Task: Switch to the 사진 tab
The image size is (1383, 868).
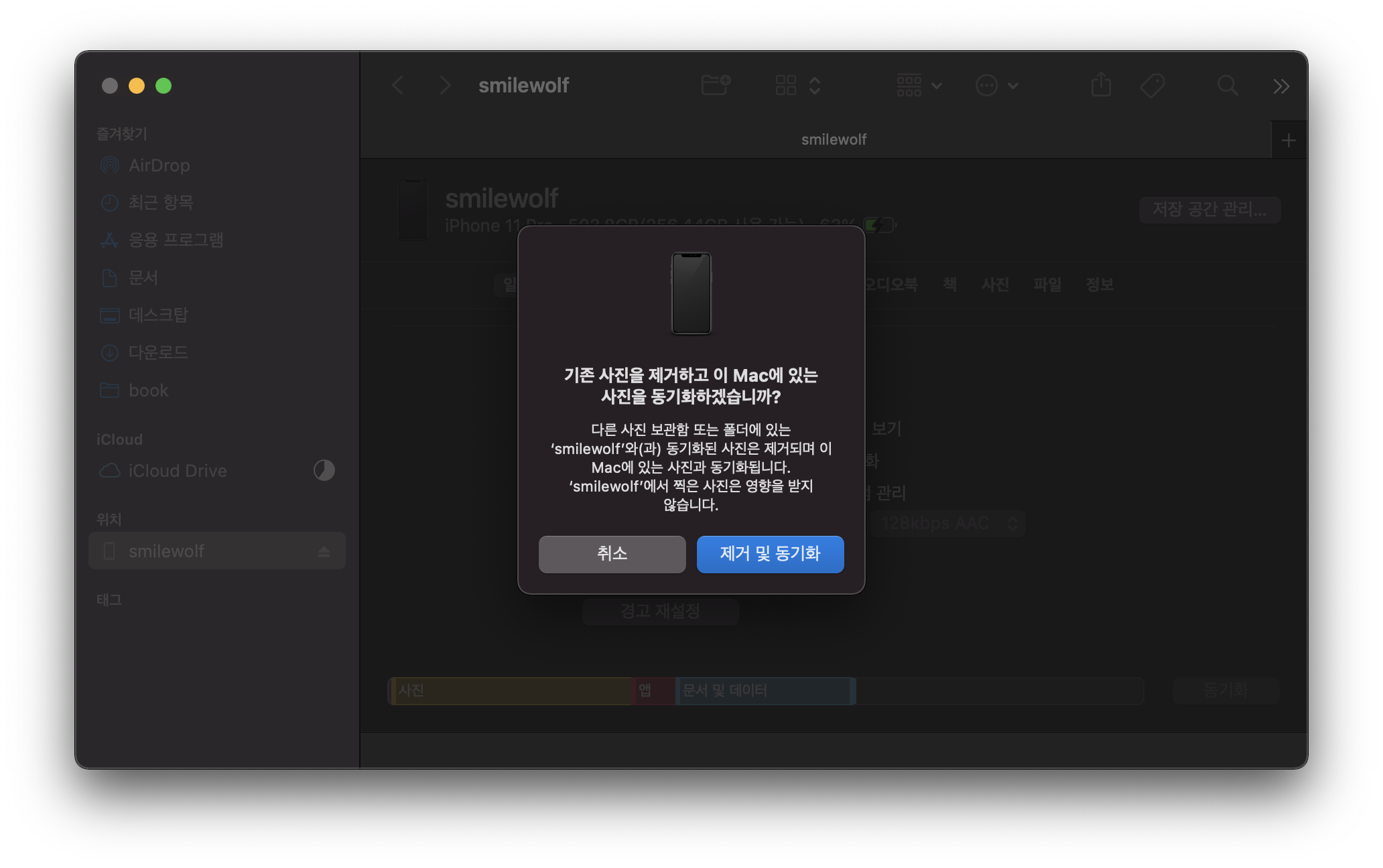Action: pyautogui.click(x=995, y=285)
